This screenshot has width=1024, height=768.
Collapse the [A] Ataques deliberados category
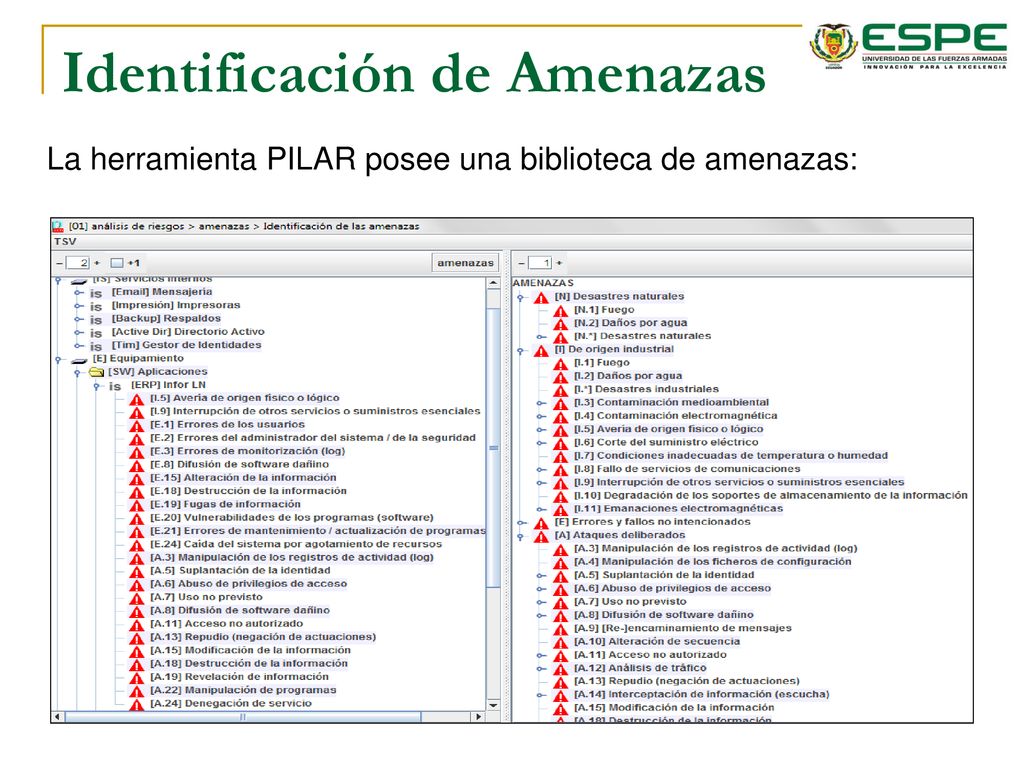520,537
